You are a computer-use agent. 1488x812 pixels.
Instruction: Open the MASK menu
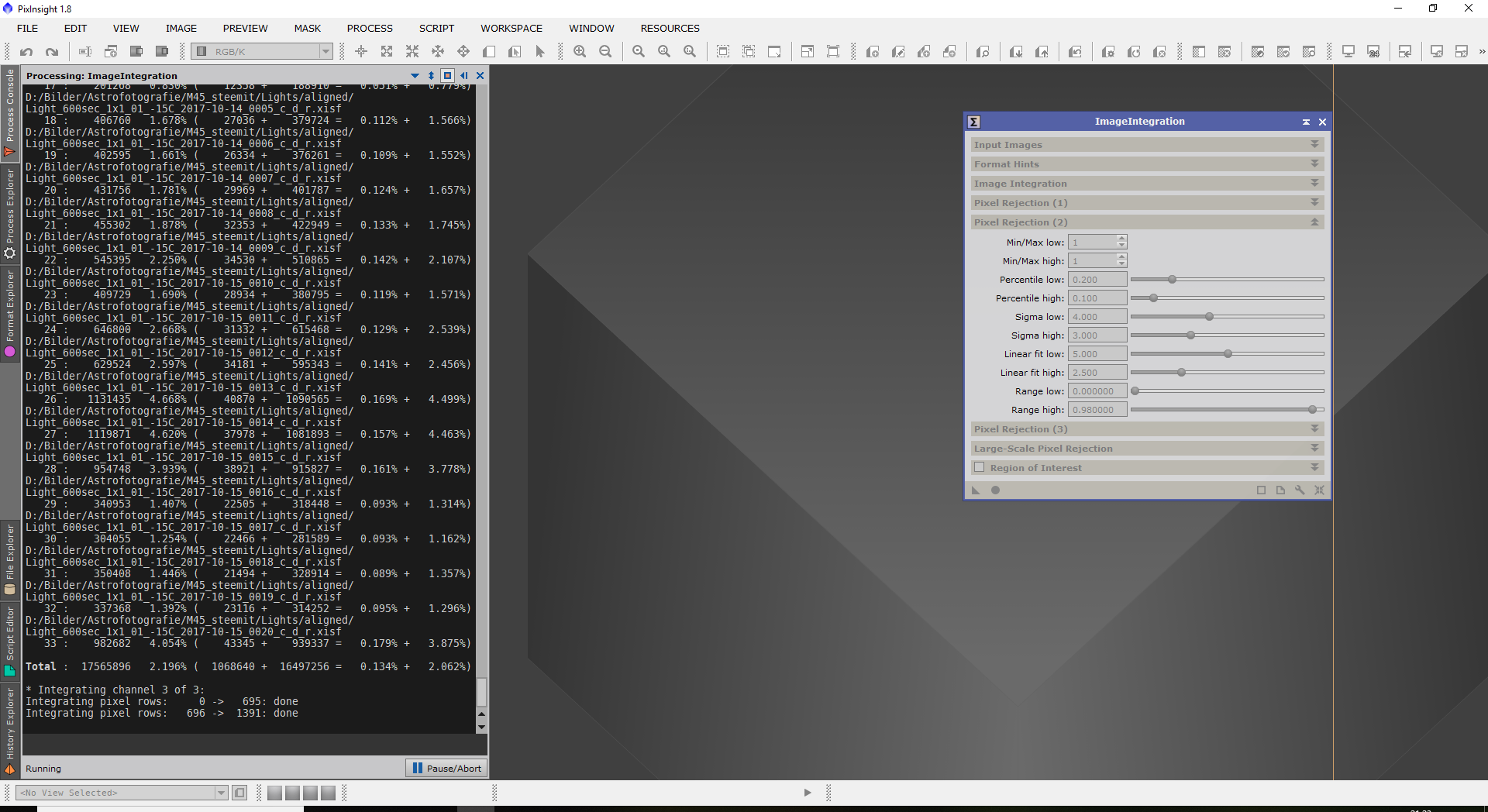[307, 28]
